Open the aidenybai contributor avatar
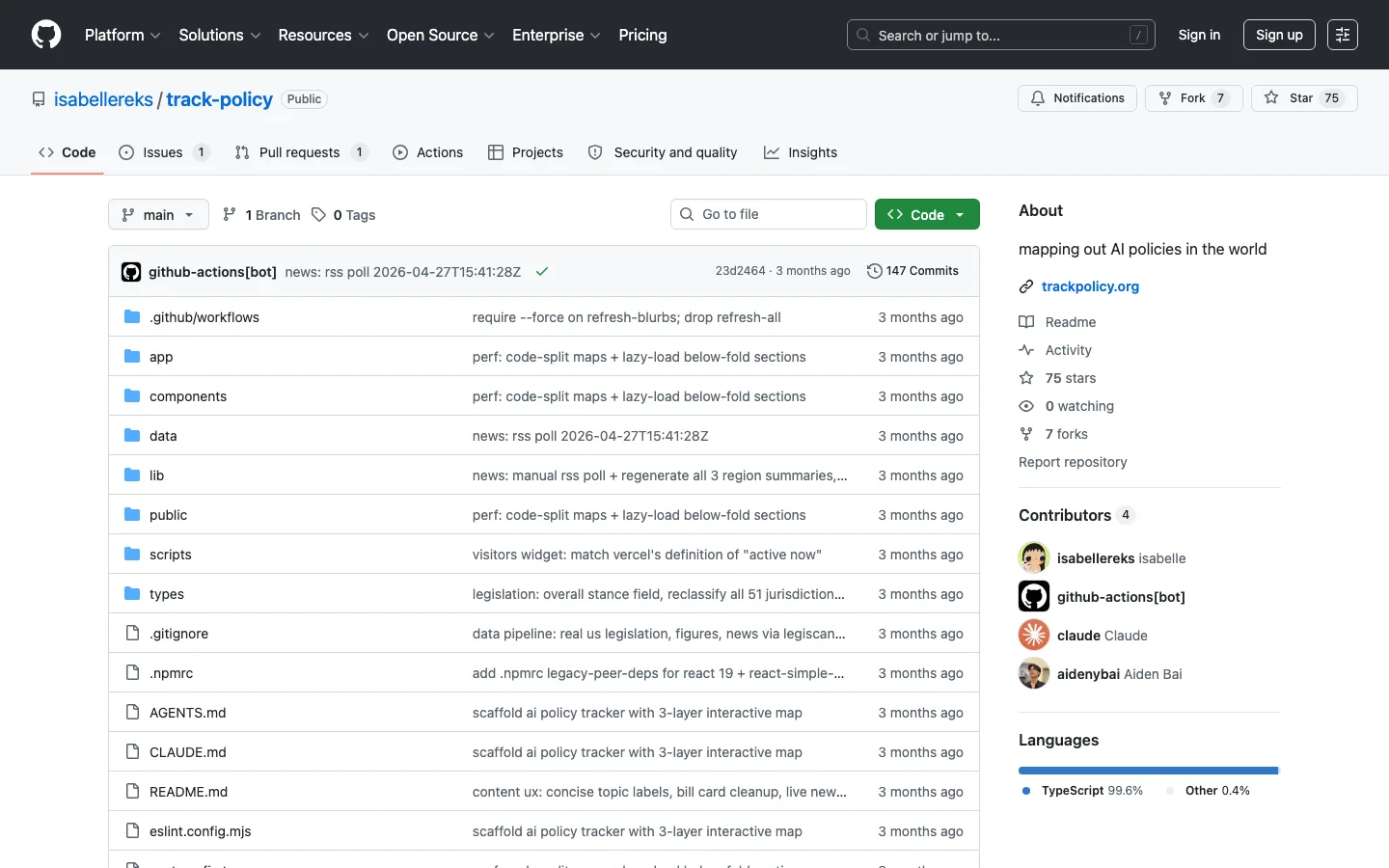This screenshot has height=868, width=1389. 1034,673
